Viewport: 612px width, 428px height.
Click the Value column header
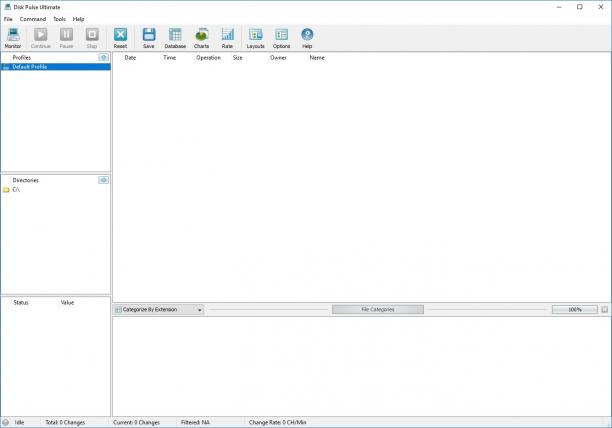pyautogui.click(x=68, y=302)
